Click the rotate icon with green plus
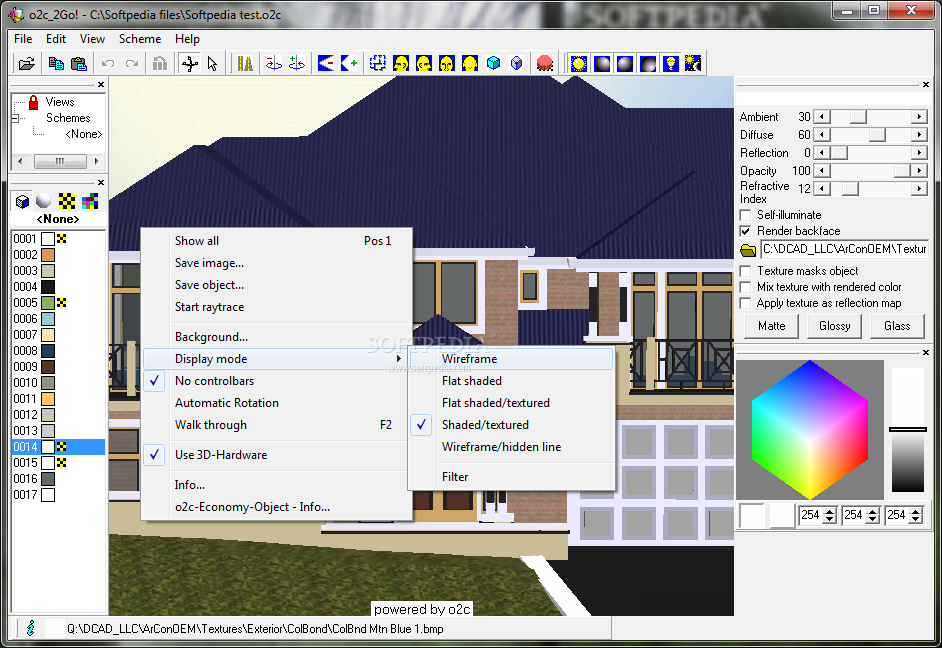 (296, 63)
